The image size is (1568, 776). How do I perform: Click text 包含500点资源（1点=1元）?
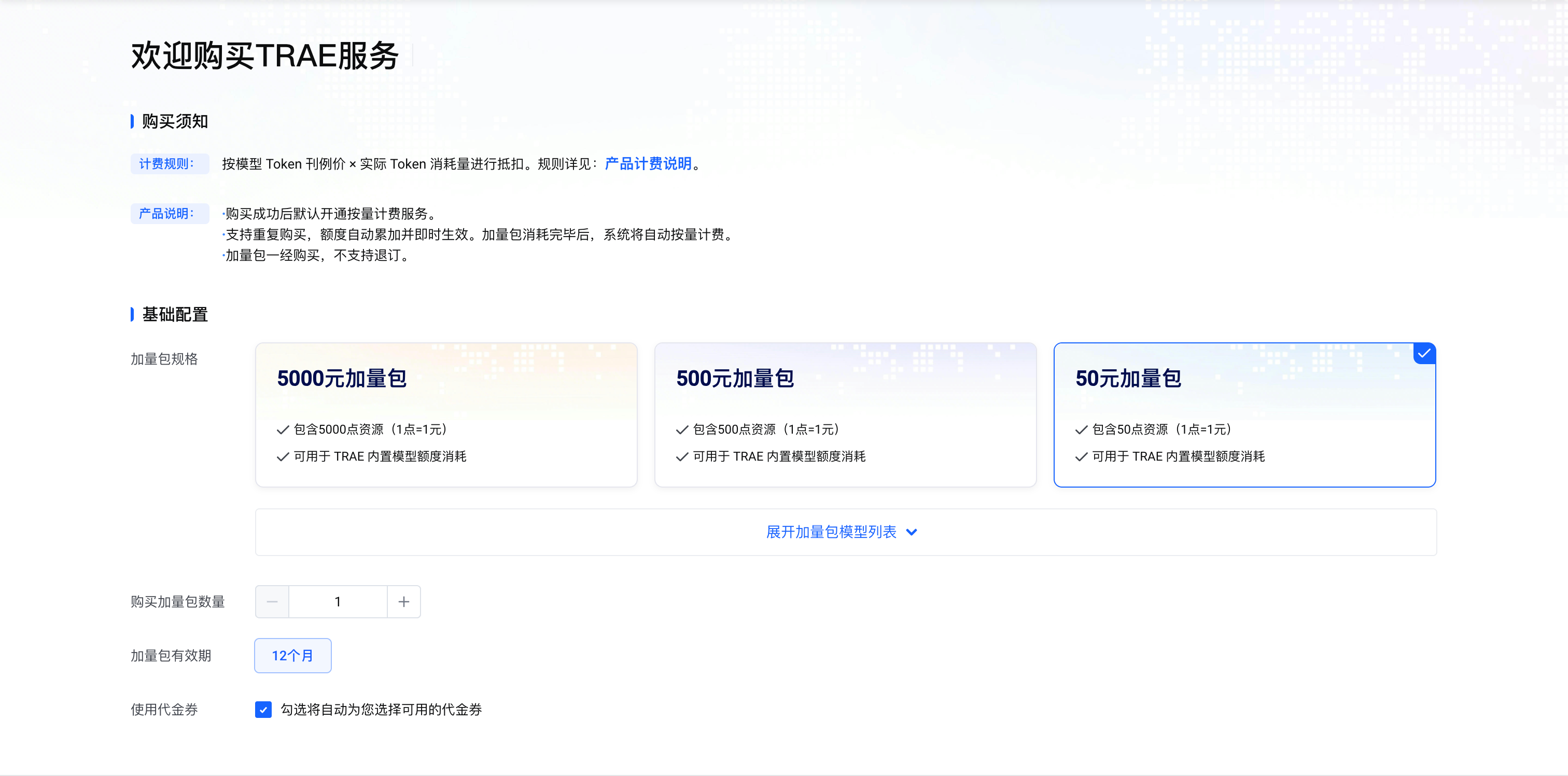766,429
